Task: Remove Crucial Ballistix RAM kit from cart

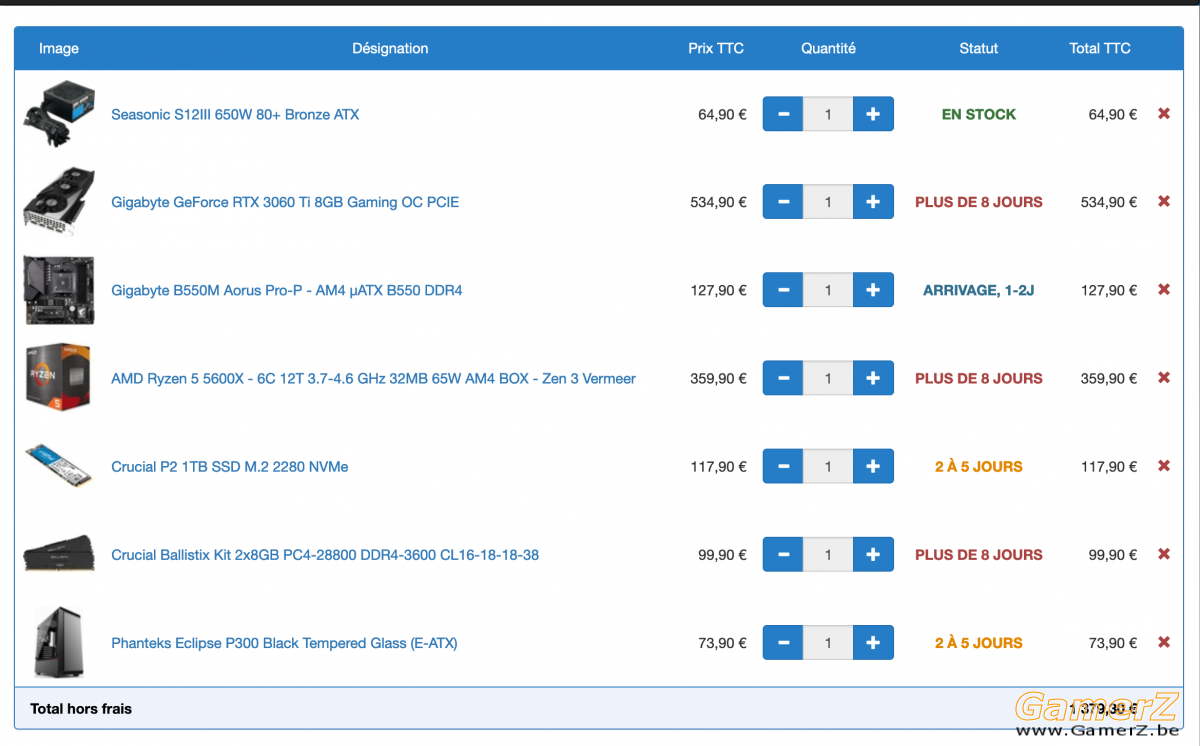Action: [1164, 554]
